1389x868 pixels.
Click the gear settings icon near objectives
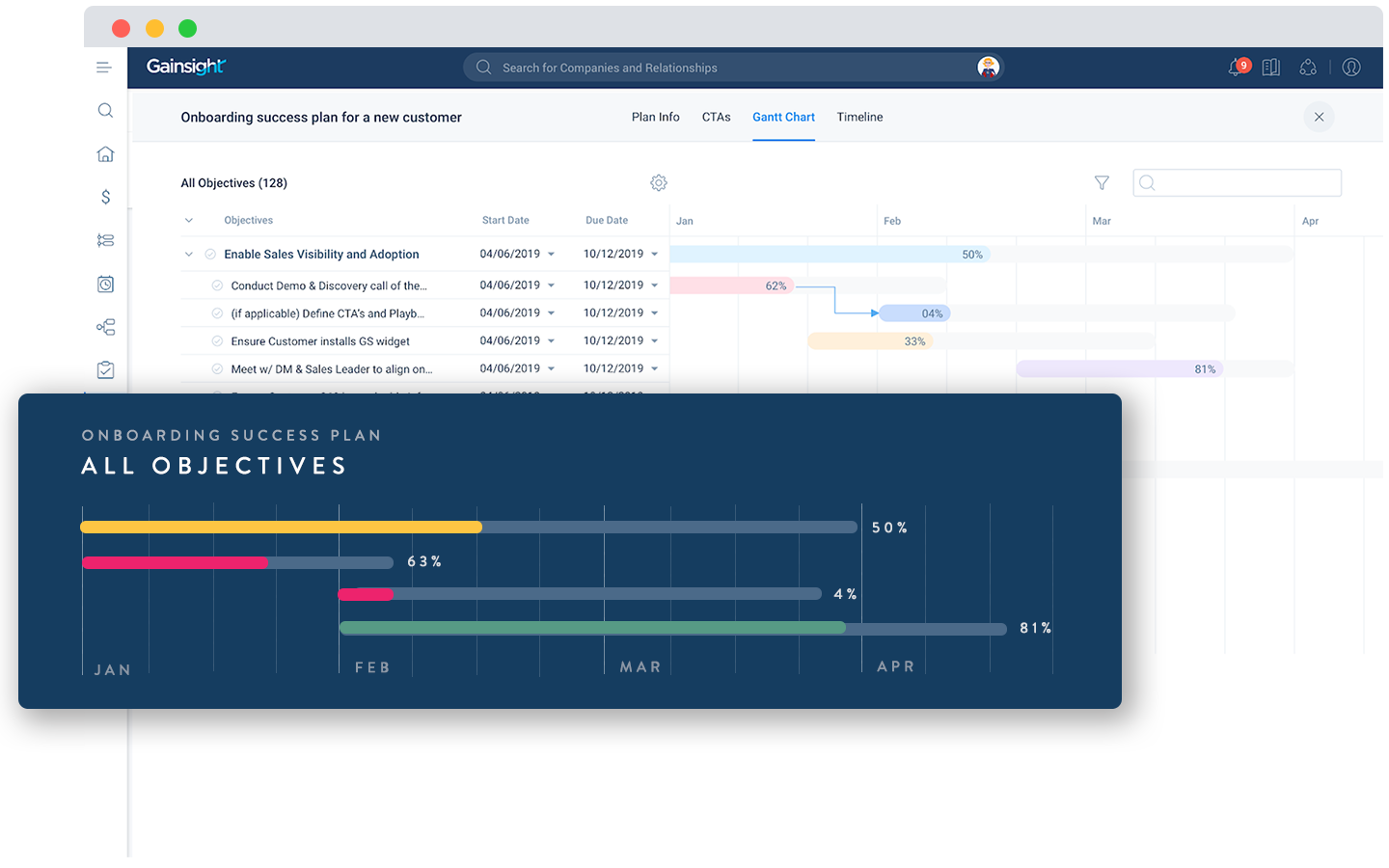(x=659, y=183)
